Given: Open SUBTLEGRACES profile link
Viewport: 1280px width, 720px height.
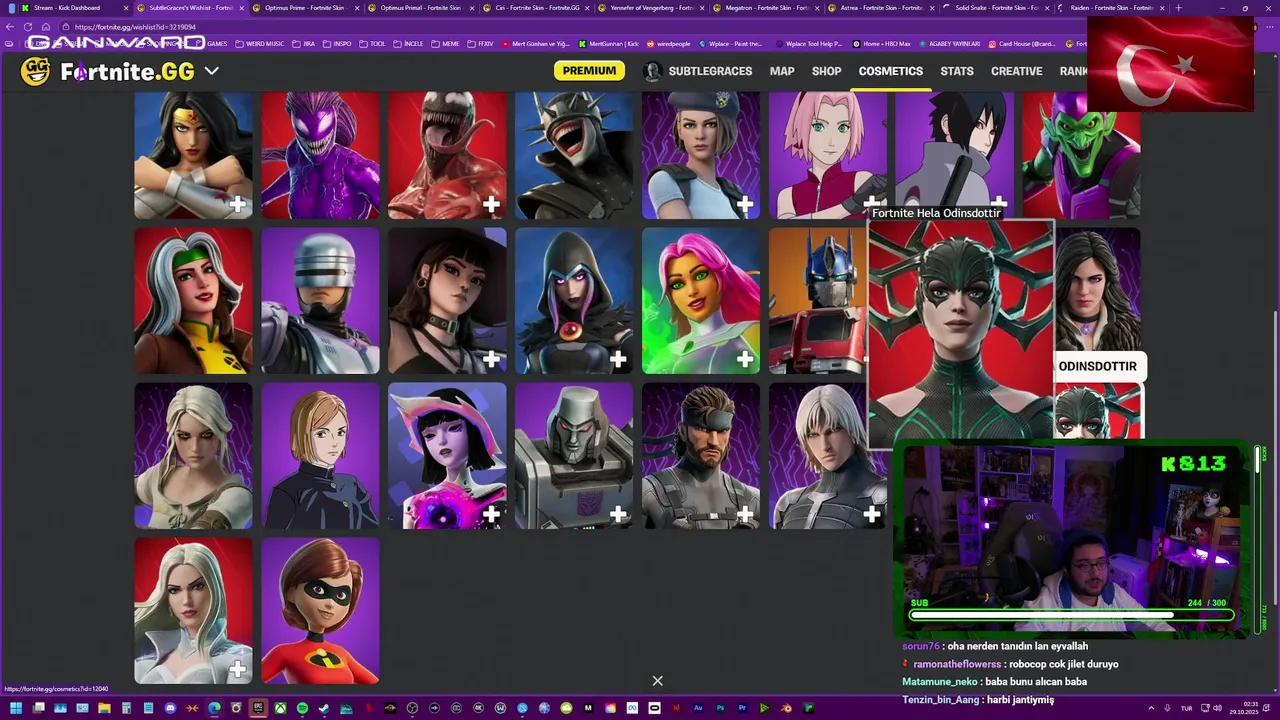Looking at the screenshot, I should pos(697,71).
